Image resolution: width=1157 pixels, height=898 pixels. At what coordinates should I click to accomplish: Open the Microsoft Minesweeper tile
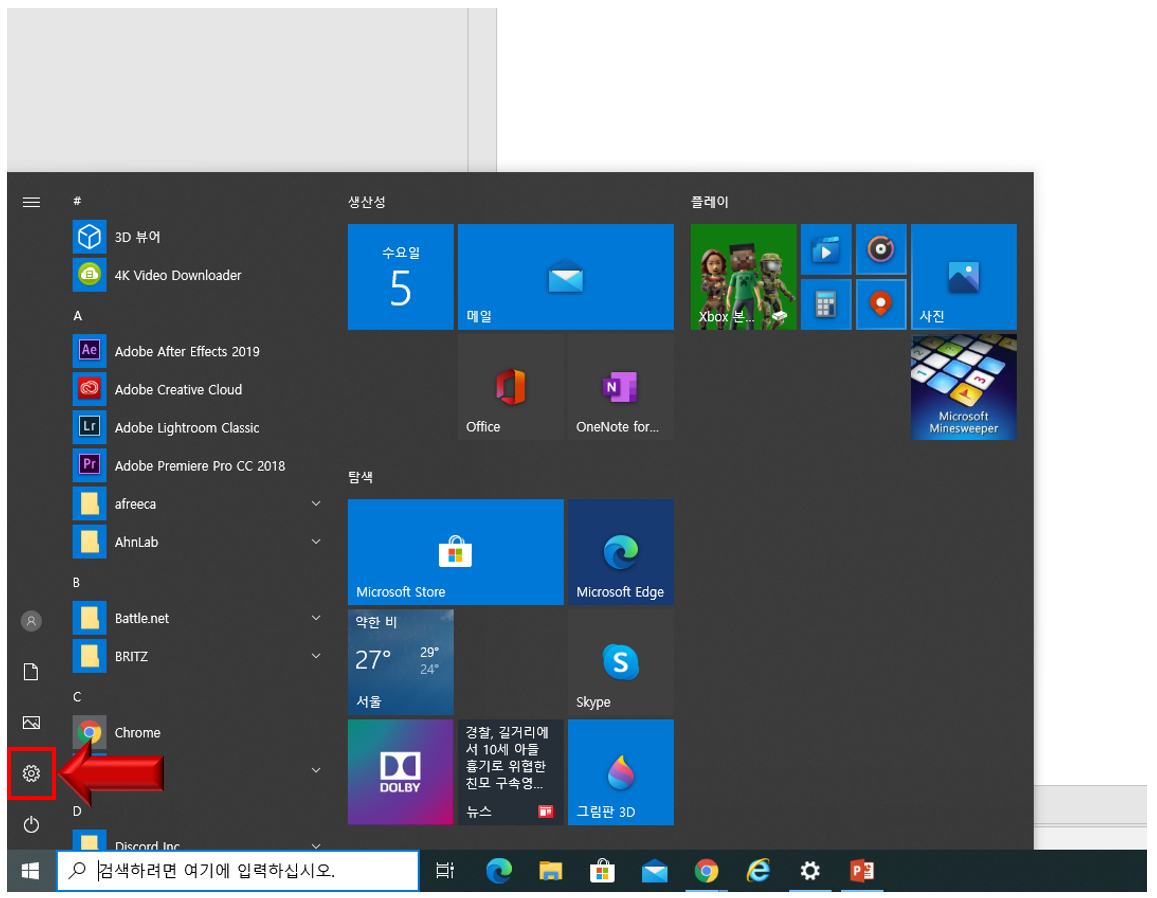point(964,387)
